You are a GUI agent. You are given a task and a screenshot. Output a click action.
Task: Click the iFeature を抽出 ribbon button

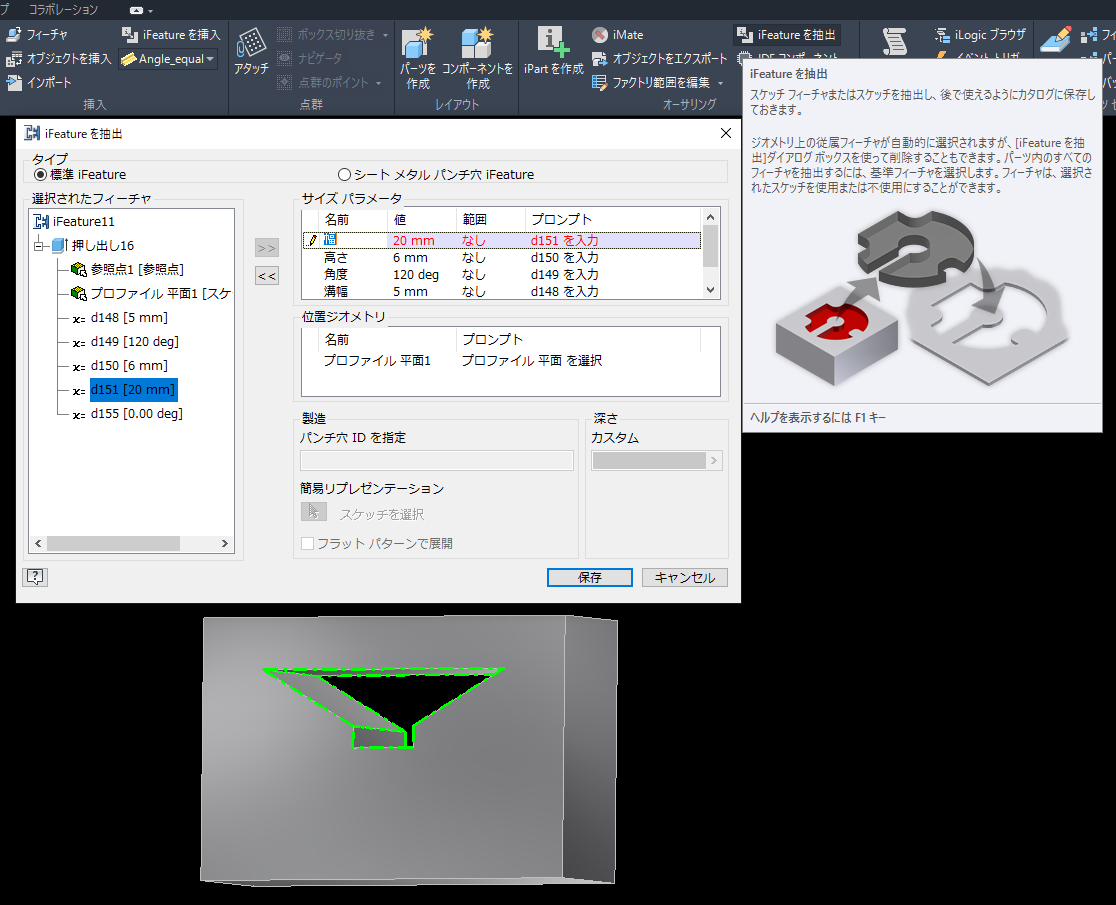click(786, 35)
